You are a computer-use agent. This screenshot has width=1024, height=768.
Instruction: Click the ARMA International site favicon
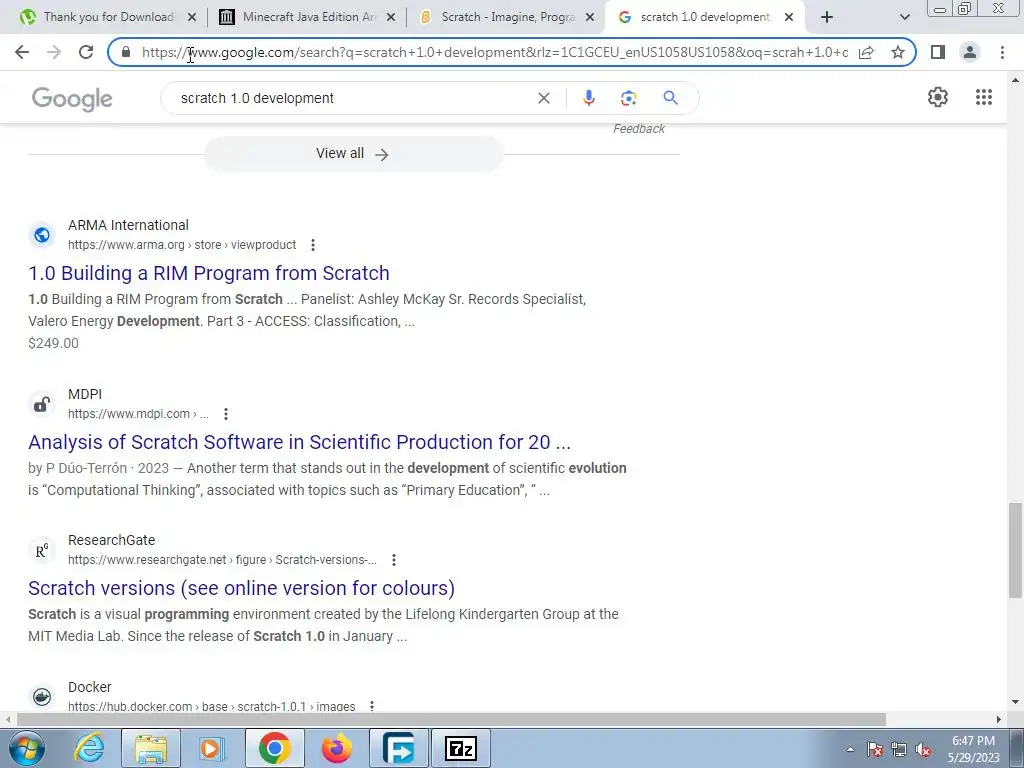pos(42,234)
